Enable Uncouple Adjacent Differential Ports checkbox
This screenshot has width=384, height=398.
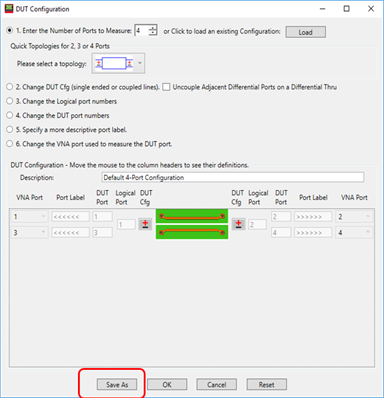click(x=166, y=87)
